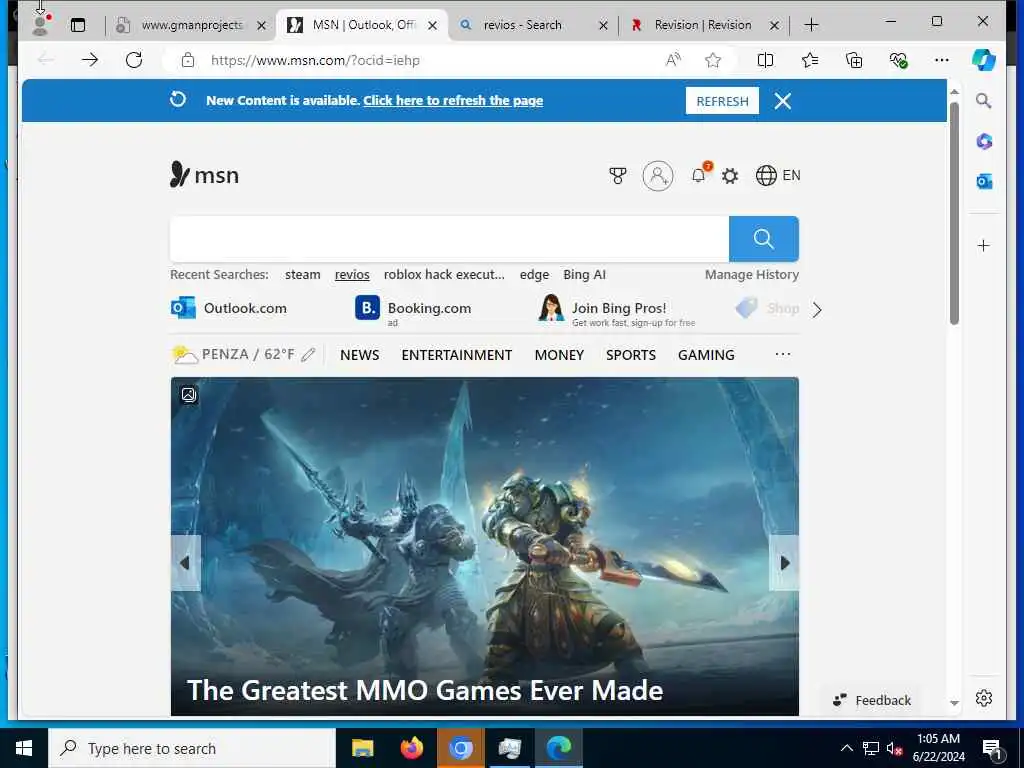Open the taskbar notification center
Viewport: 1024px width, 768px height.
pyautogui.click(x=993, y=750)
